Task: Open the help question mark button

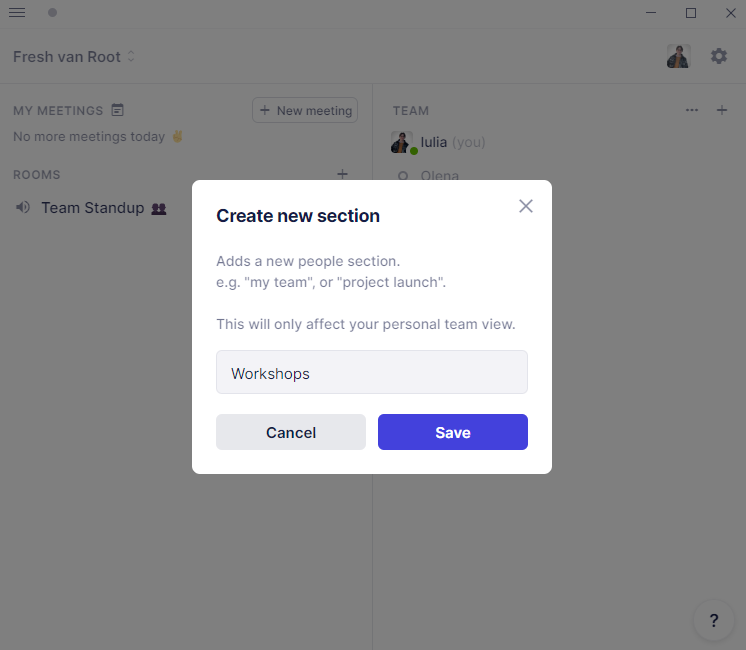Action: 713,620
